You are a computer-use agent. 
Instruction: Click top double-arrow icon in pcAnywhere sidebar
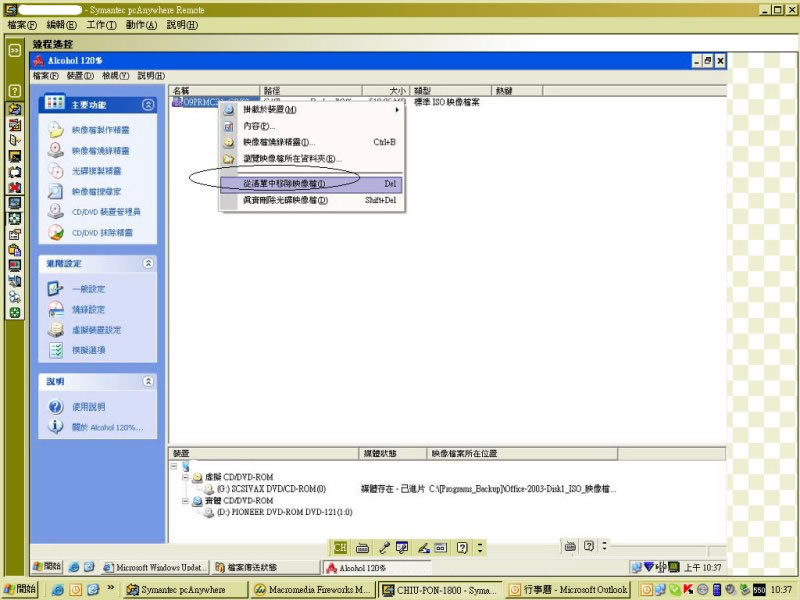click(15, 50)
